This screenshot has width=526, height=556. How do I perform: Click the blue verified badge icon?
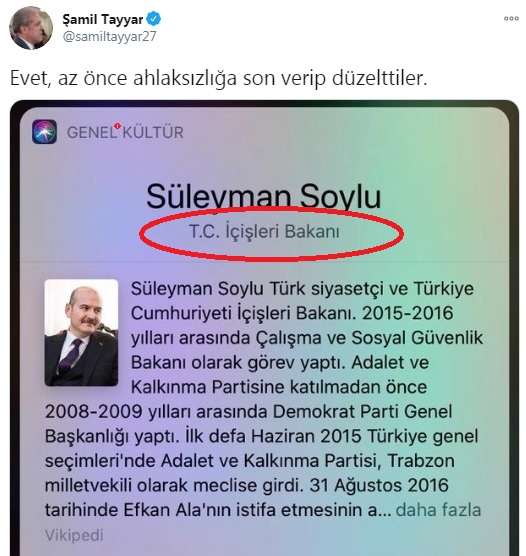click(154, 19)
